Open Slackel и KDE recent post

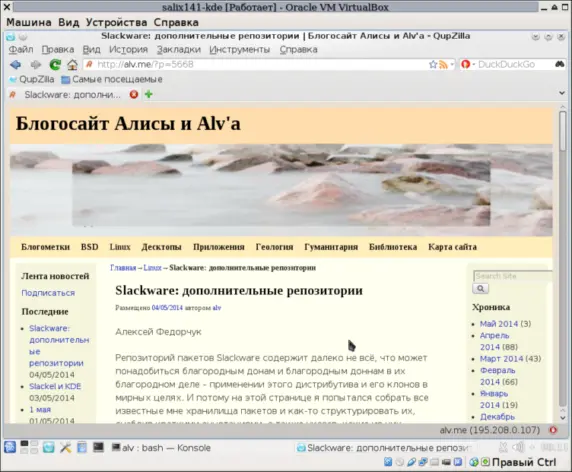pyautogui.click(x=55, y=386)
